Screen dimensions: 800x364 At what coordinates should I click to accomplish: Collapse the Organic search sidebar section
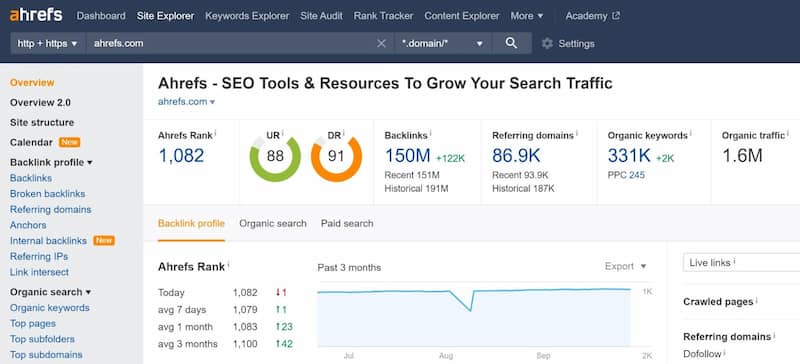coord(51,292)
